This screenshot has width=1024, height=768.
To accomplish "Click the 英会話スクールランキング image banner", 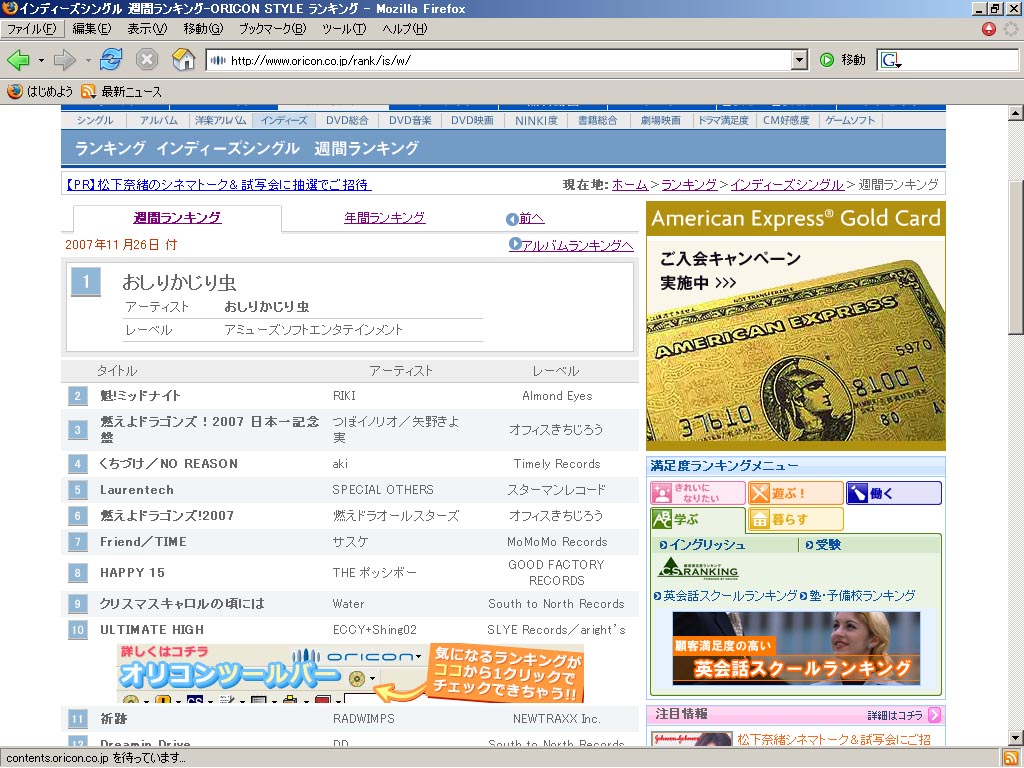I will pyautogui.click(x=796, y=648).
